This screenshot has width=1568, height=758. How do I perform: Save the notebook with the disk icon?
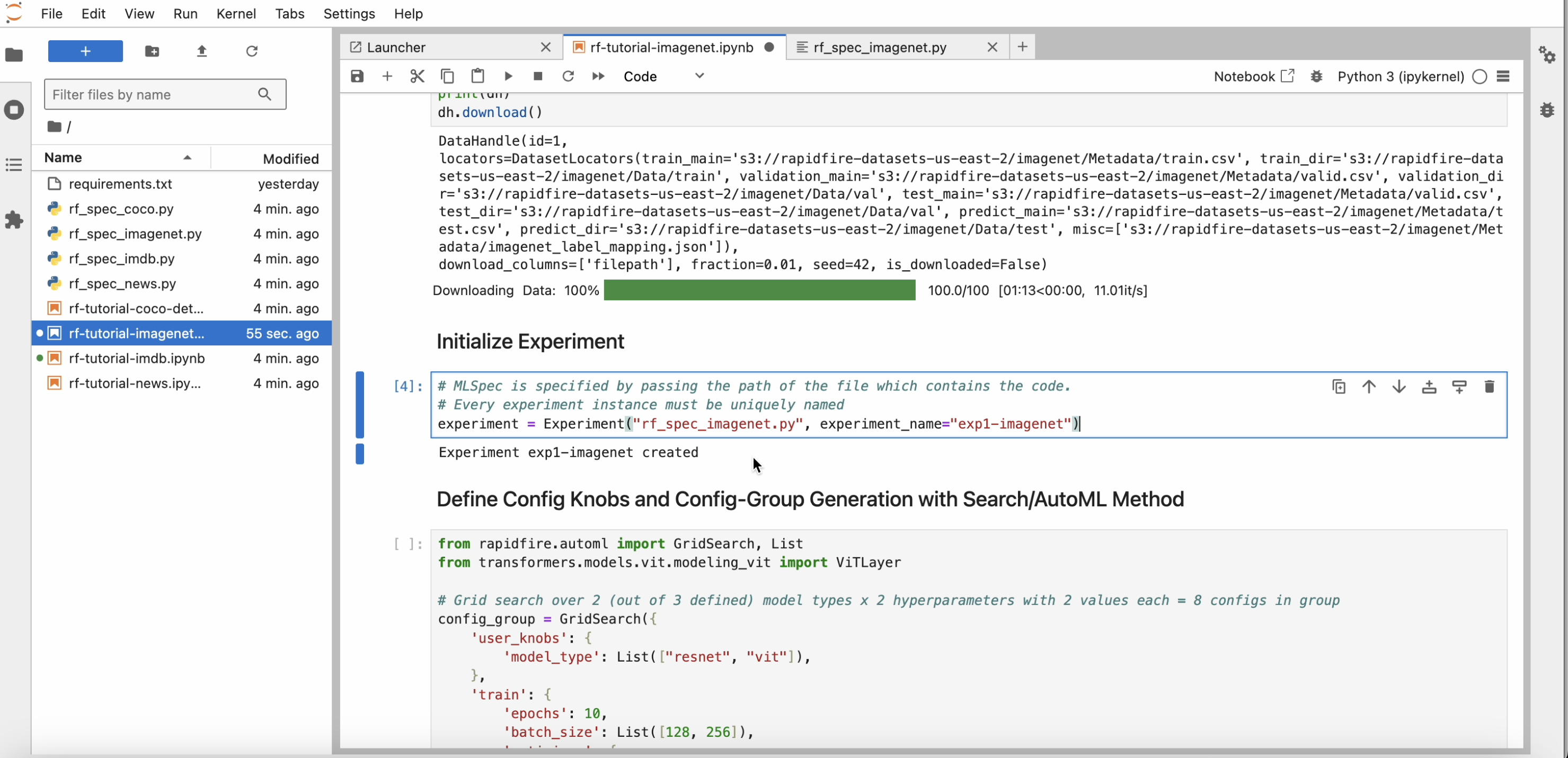point(357,76)
